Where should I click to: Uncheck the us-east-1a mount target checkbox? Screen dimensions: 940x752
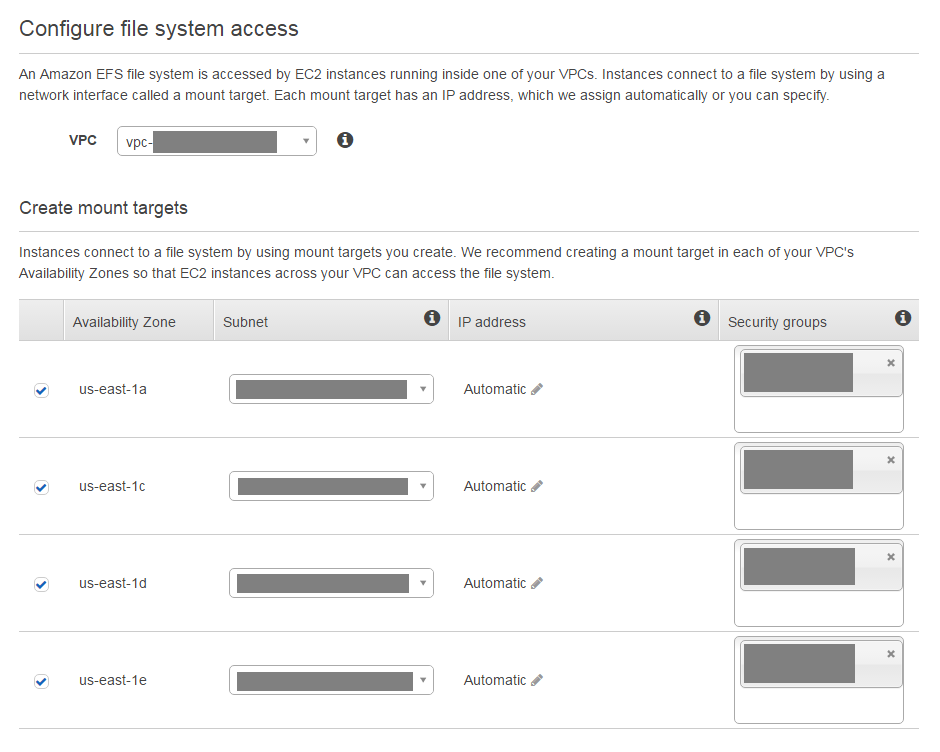point(41,390)
